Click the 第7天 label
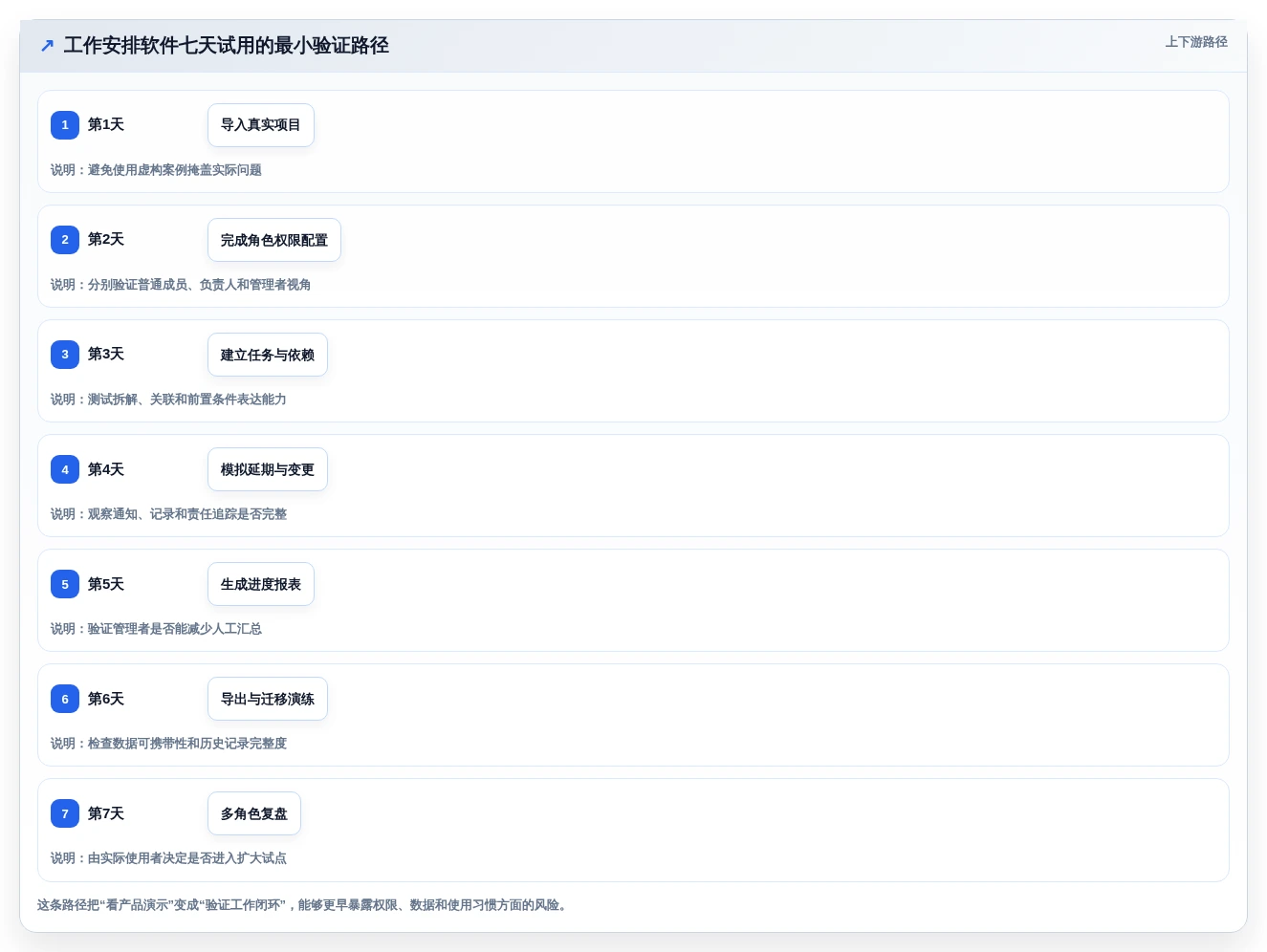The image size is (1267, 952). coord(106,813)
